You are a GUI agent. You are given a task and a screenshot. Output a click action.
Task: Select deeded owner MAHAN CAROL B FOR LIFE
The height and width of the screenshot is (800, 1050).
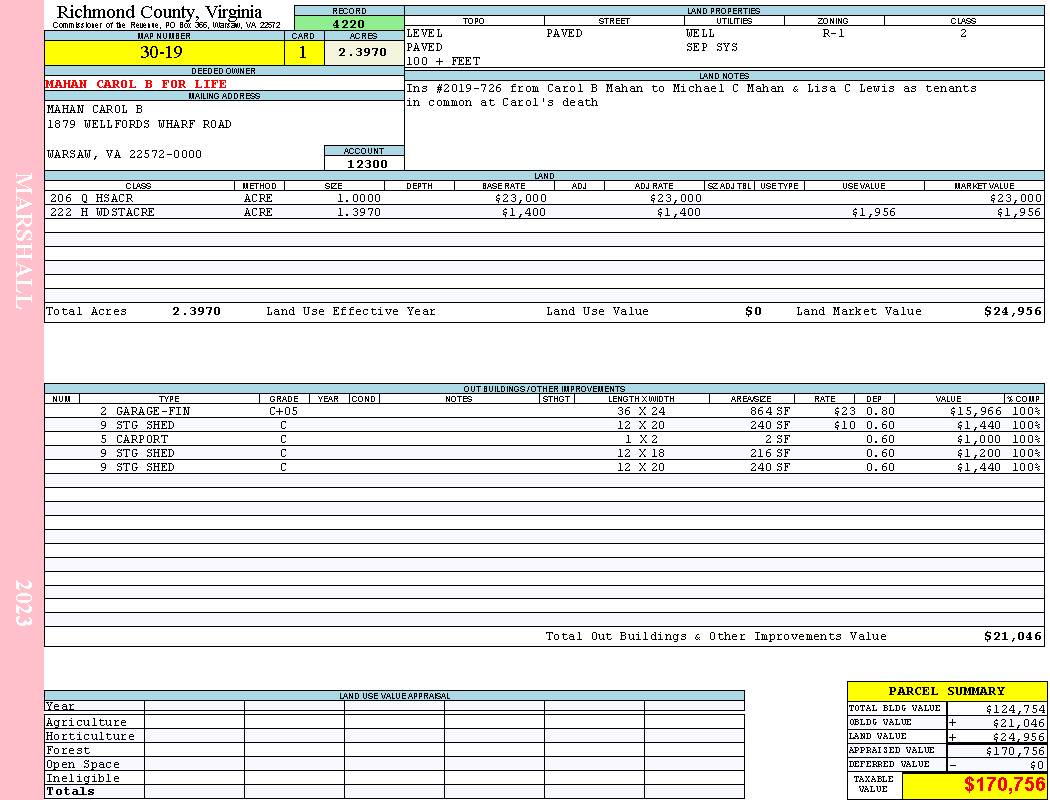[136, 84]
